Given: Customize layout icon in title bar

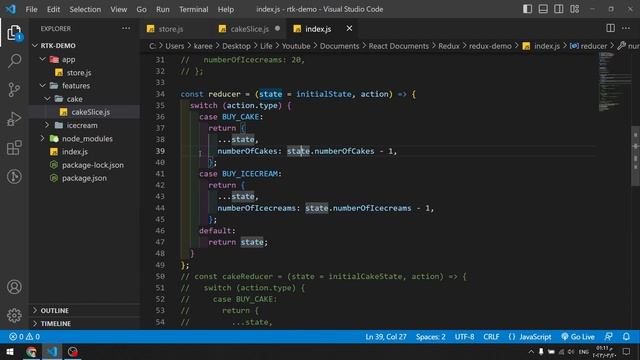Looking at the screenshot, I should click(574, 9).
